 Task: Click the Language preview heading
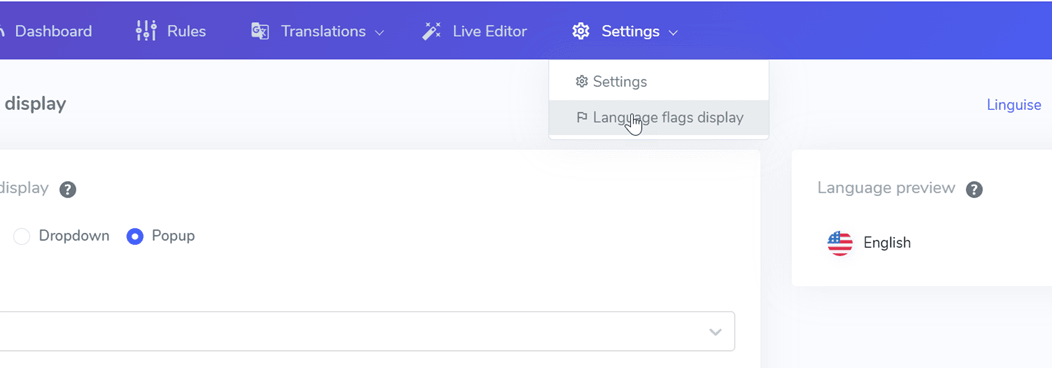click(x=886, y=188)
